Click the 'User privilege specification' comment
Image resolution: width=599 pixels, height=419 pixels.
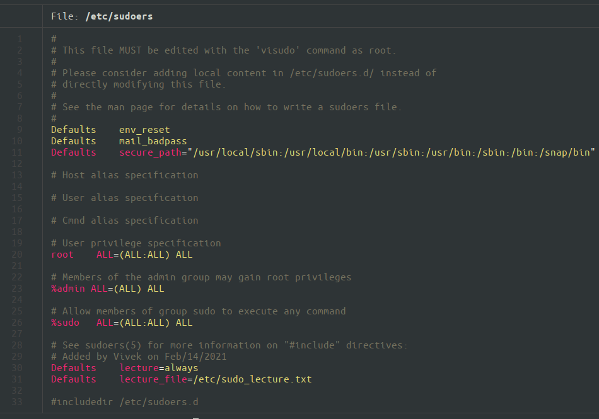click(136, 243)
